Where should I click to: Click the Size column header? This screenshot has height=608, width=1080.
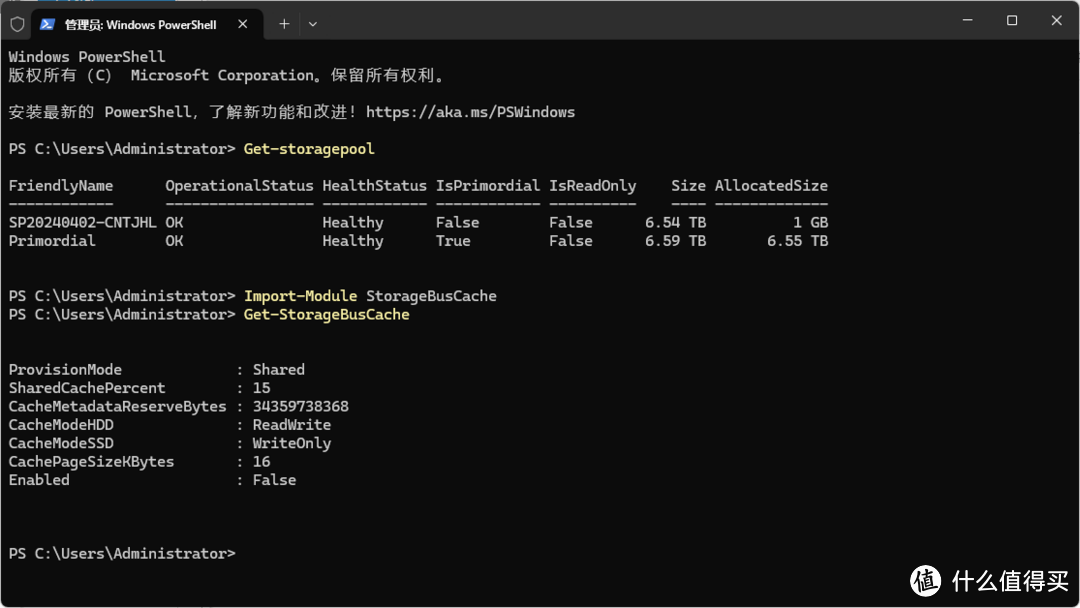[x=688, y=186]
